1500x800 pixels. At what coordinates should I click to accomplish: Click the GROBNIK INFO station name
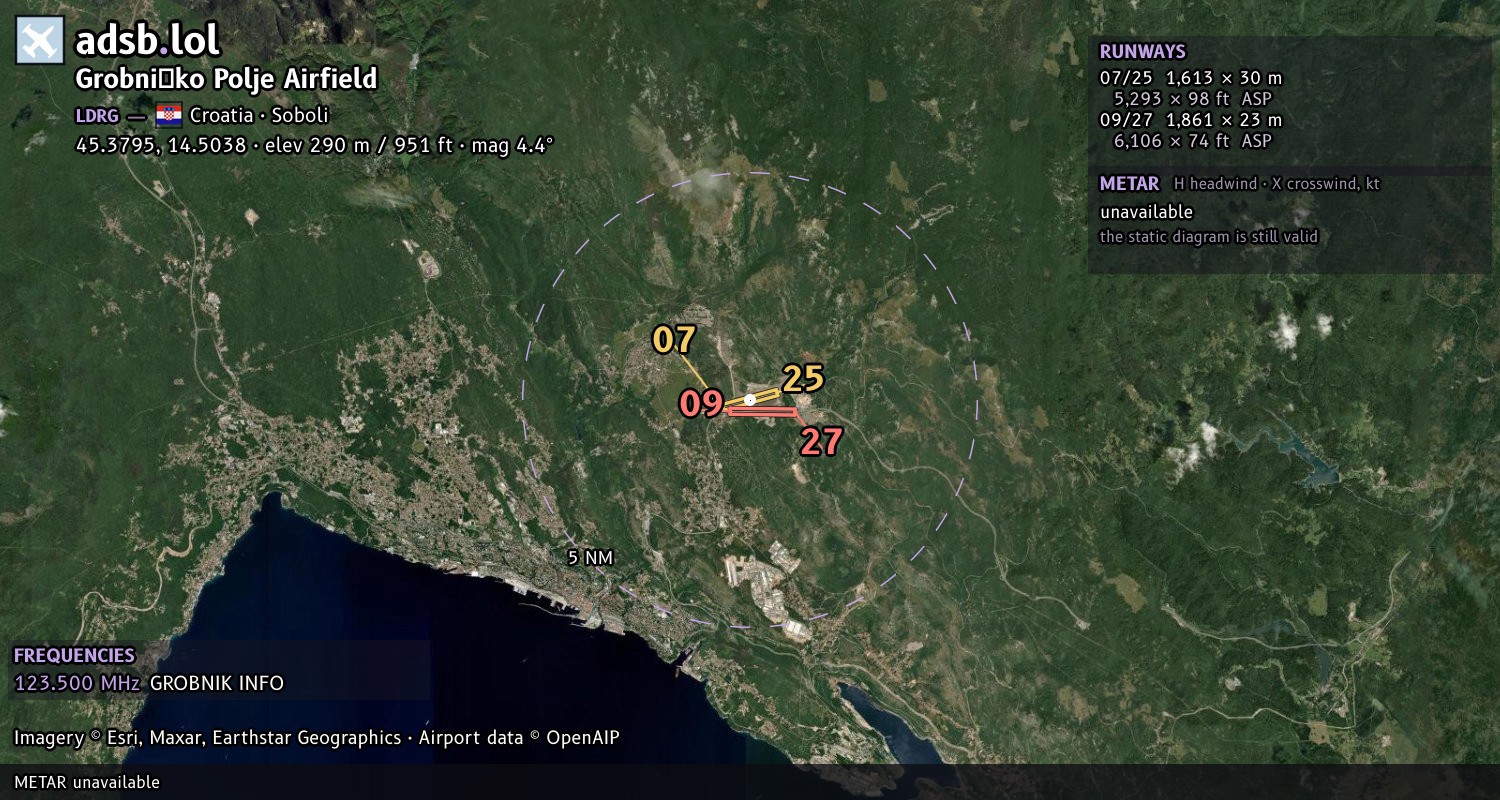click(x=217, y=684)
